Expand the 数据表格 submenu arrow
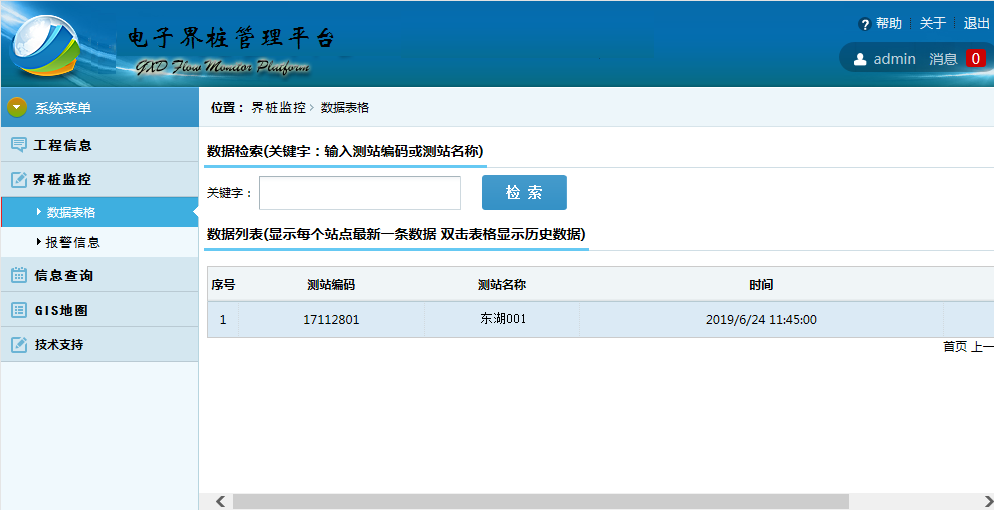Viewport: 994px width, 526px height. click(x=39, y=212)
